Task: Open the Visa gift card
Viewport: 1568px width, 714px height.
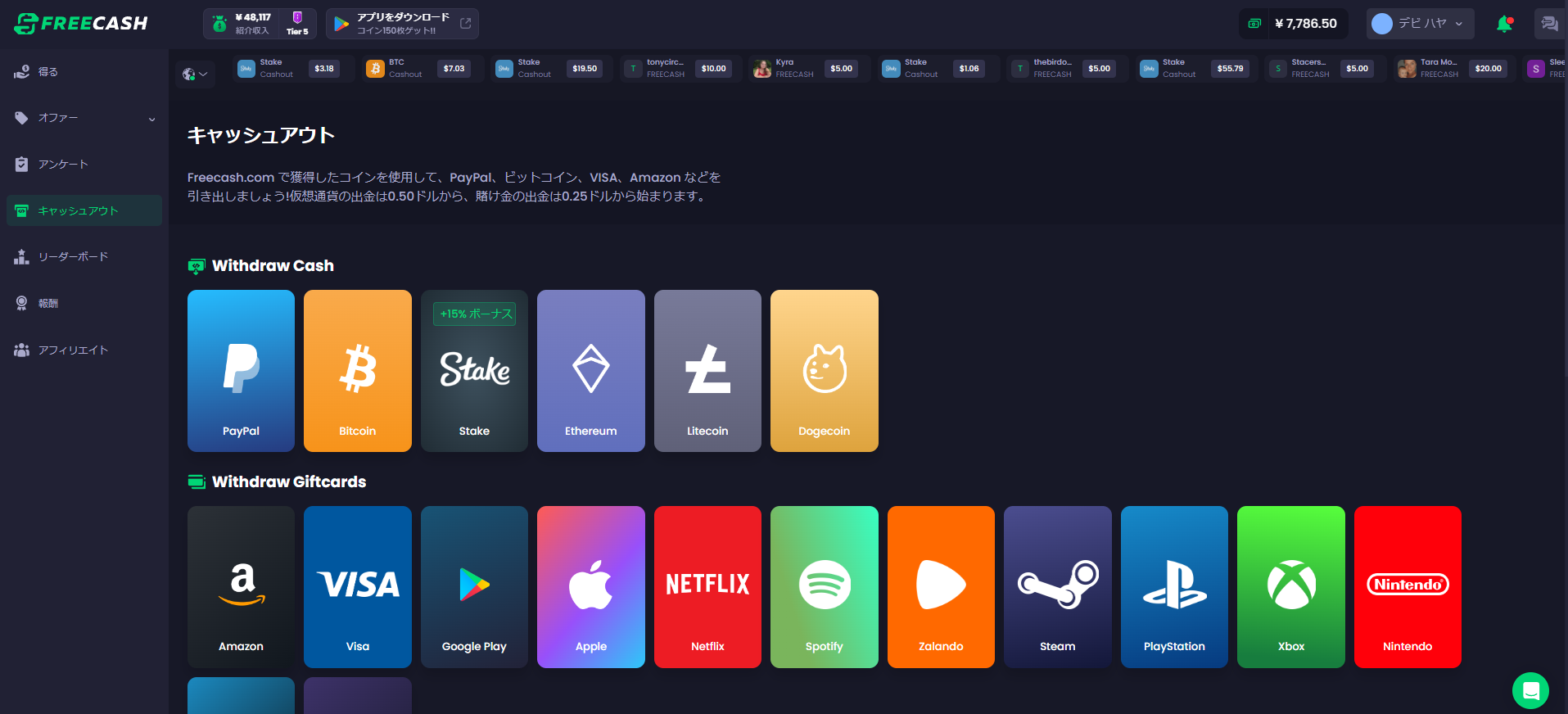Action: click(x=358, y=587)
